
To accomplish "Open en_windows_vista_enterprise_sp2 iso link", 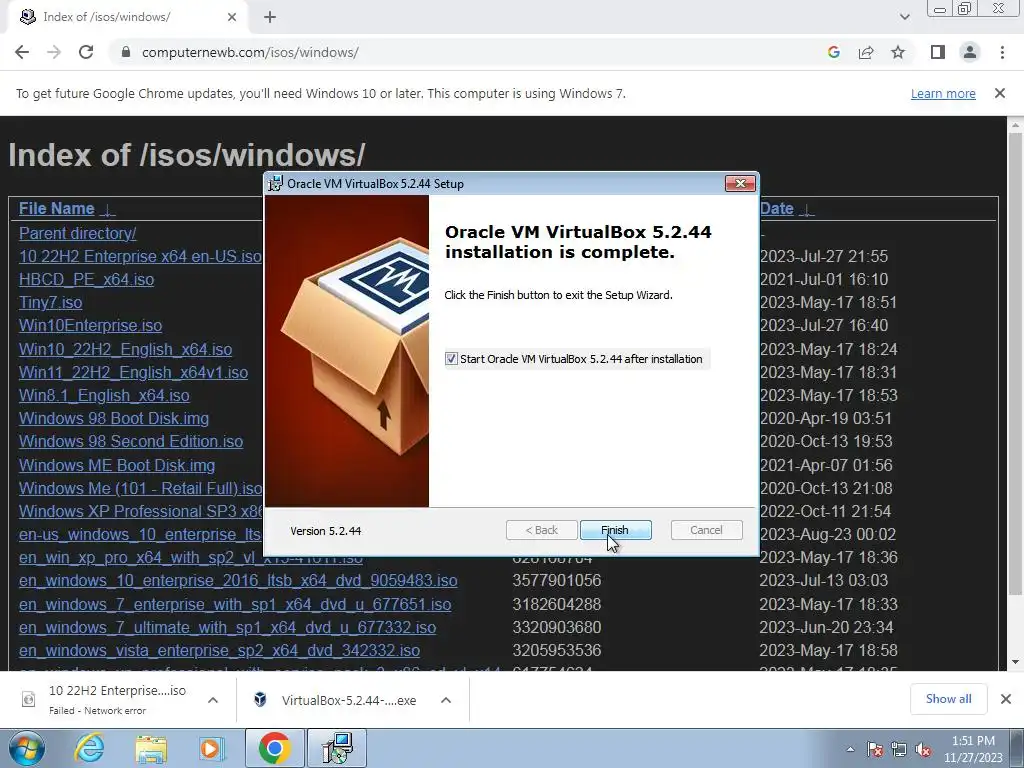I will (219, 650).
